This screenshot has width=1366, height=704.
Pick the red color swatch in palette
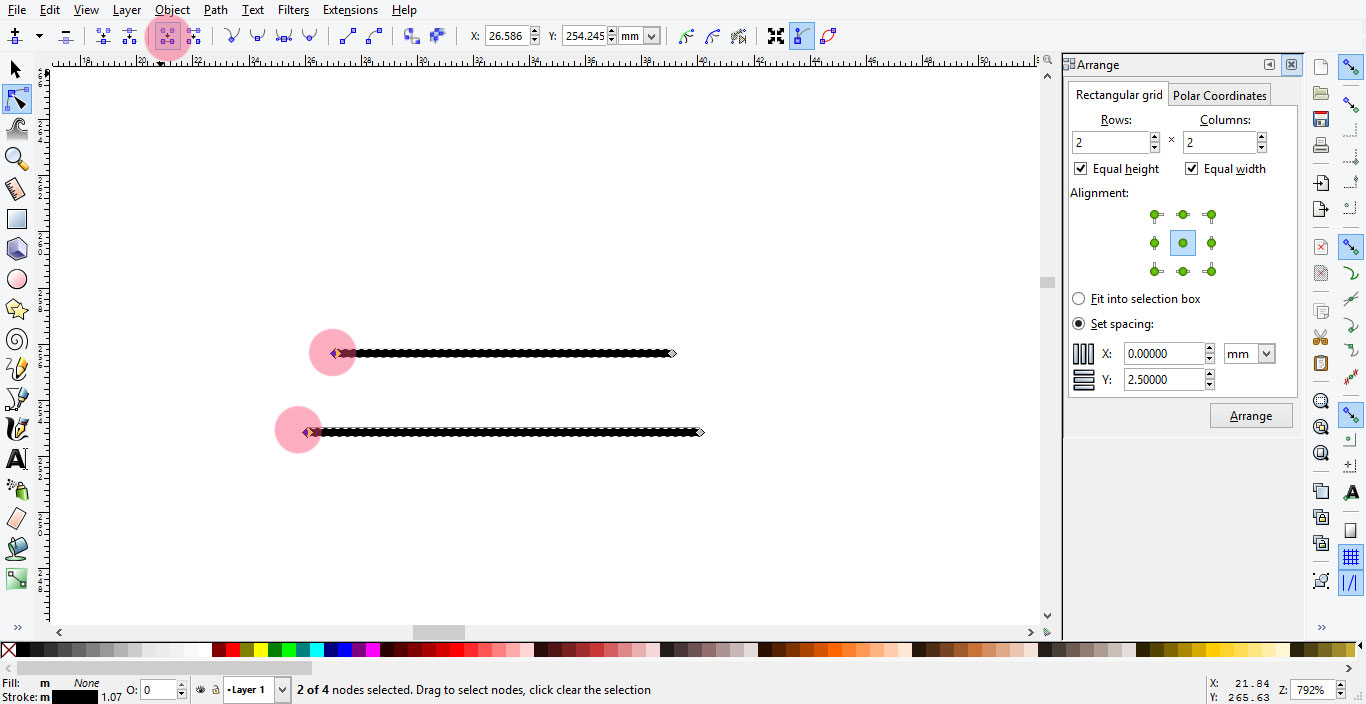click(x=233, y=650)
